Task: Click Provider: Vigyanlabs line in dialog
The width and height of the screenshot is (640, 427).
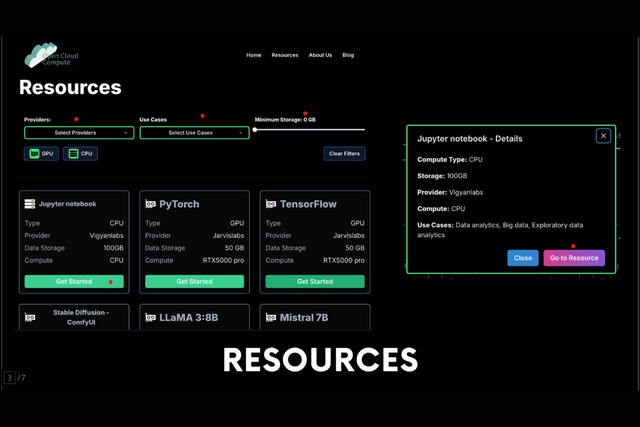Action: click(450, 192)
